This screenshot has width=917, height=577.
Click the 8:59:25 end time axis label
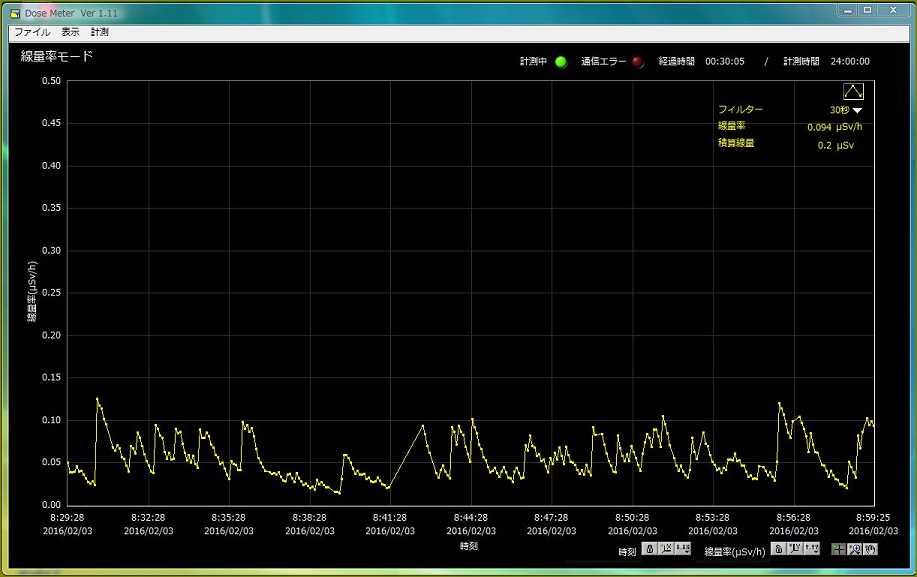click(x=874, y=518)
